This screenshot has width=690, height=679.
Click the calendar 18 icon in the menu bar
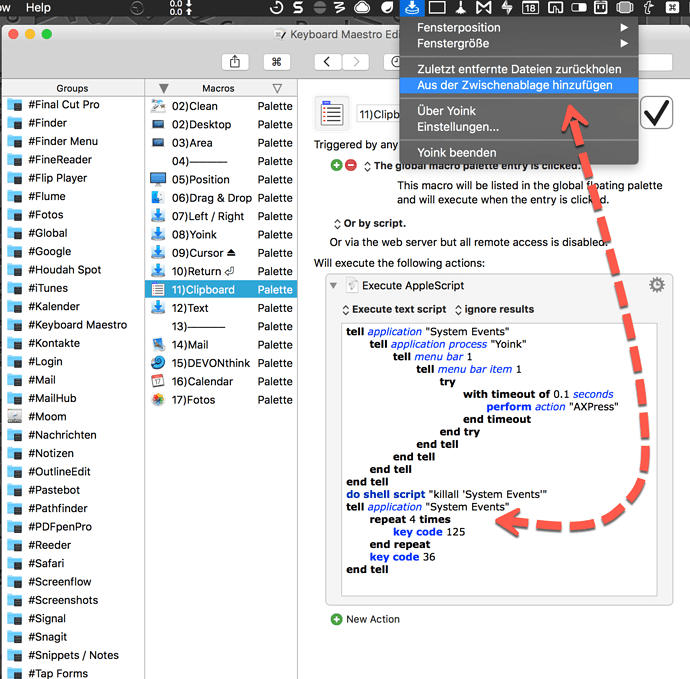(x=530, y=7)
